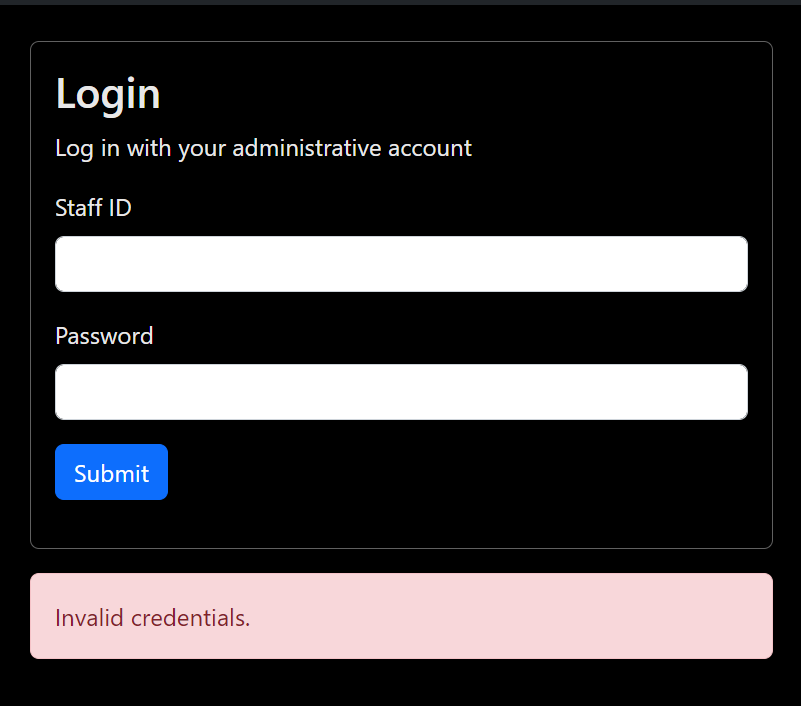Click the "Login" title in the card
Screen dimensions: 801x706
pos(108,94)
